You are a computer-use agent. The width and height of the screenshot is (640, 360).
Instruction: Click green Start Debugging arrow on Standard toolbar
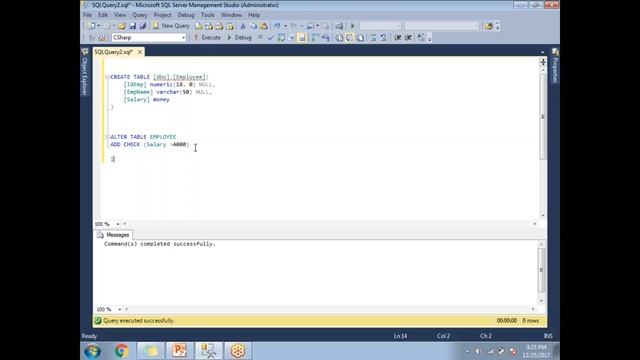click(353, 26)
